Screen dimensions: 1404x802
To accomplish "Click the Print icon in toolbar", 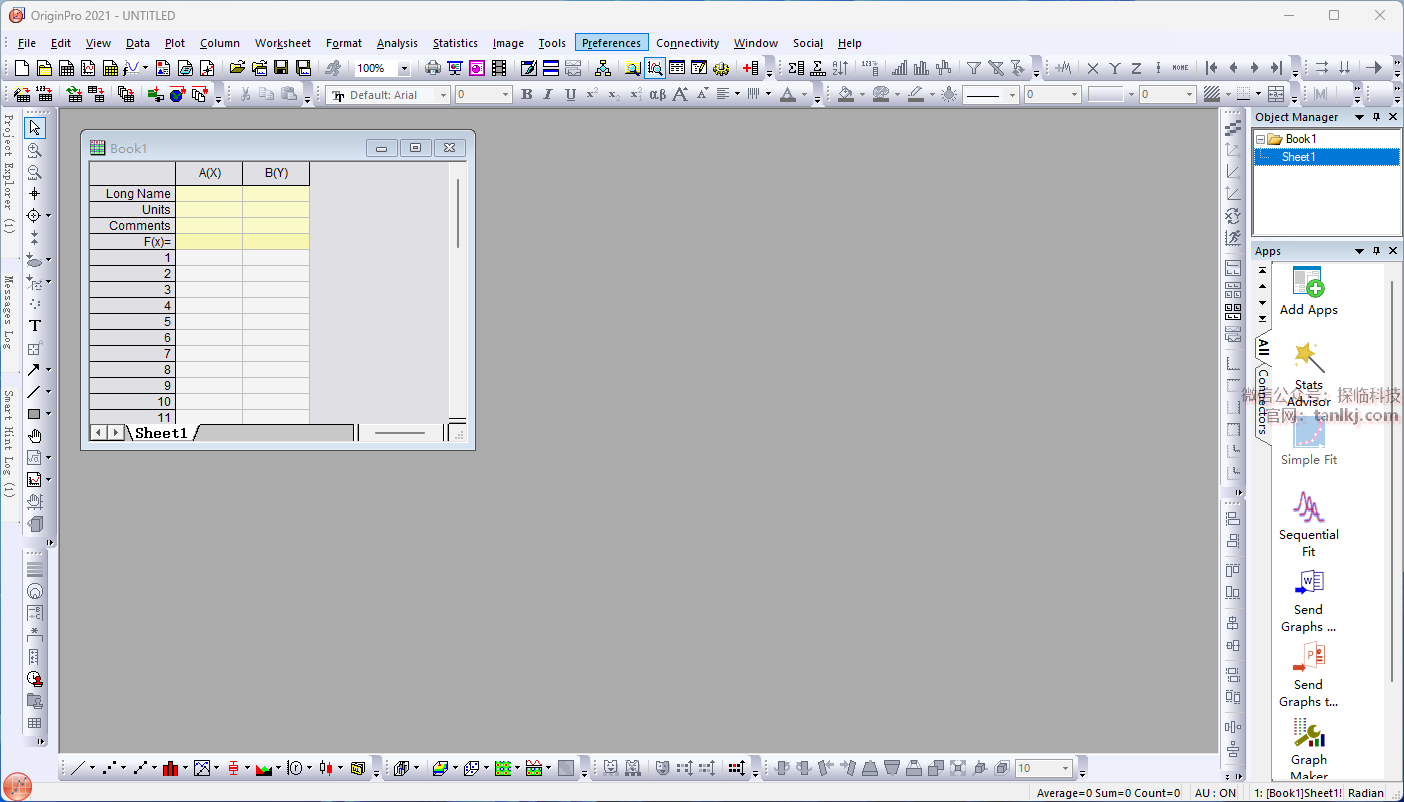I will (433, 68).
